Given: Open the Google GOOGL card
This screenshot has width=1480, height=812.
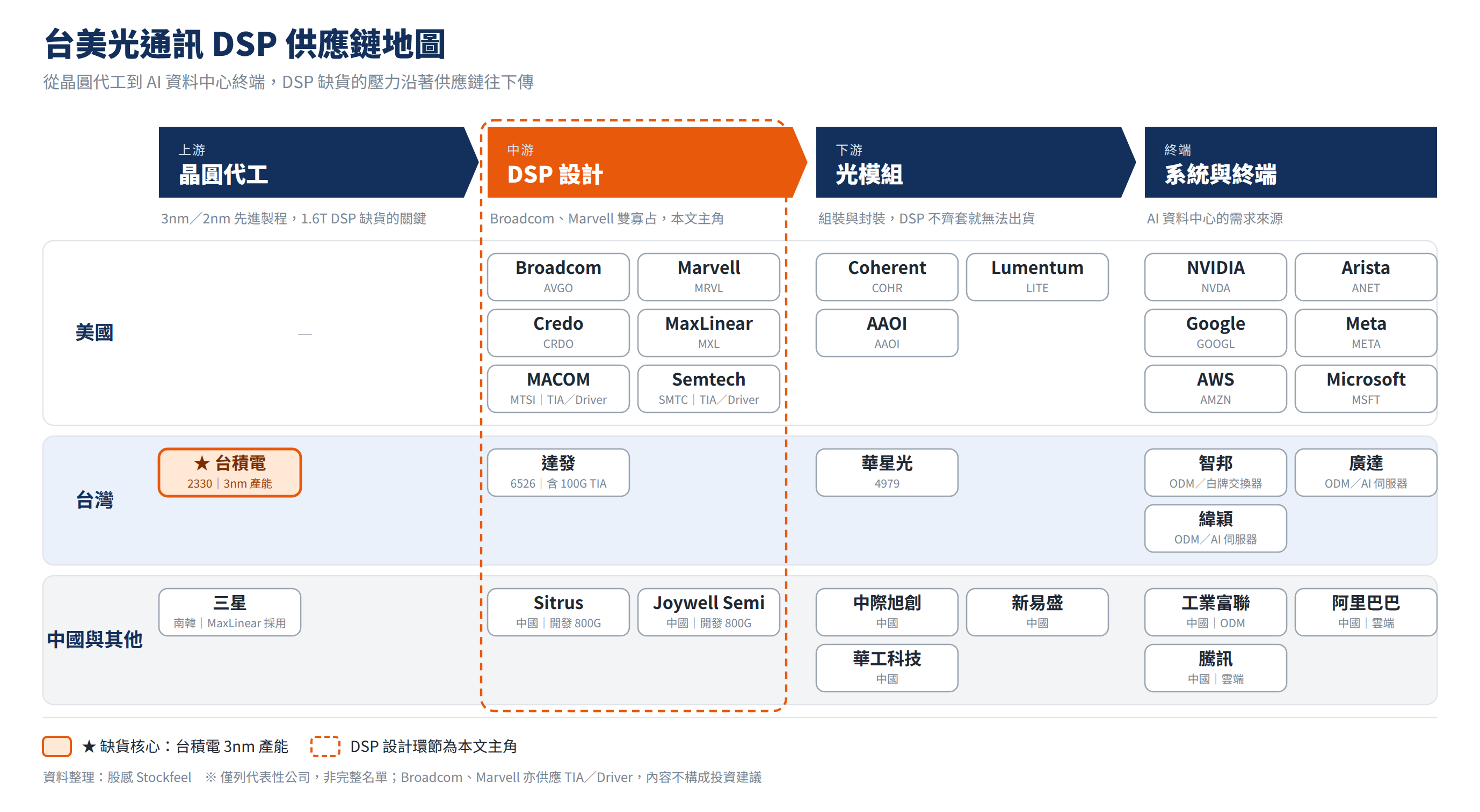Looking at the screenshot, I should pyautogui.click(x=1216, y=333).
